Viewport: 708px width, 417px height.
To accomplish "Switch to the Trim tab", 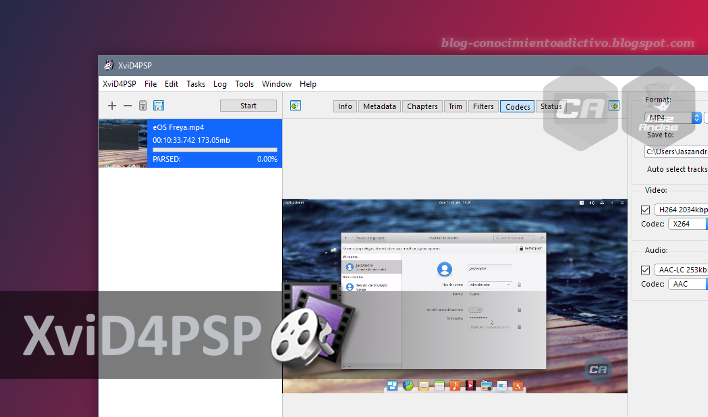I will click(x=455, y=107).
